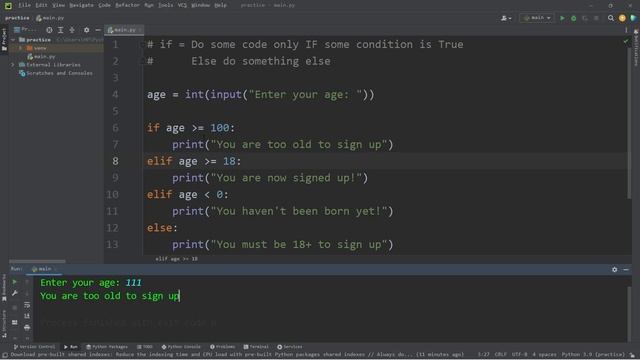Screen dimensions: 640x360
Task: Click the fold marker on line 1
Action: coord(142,44)
